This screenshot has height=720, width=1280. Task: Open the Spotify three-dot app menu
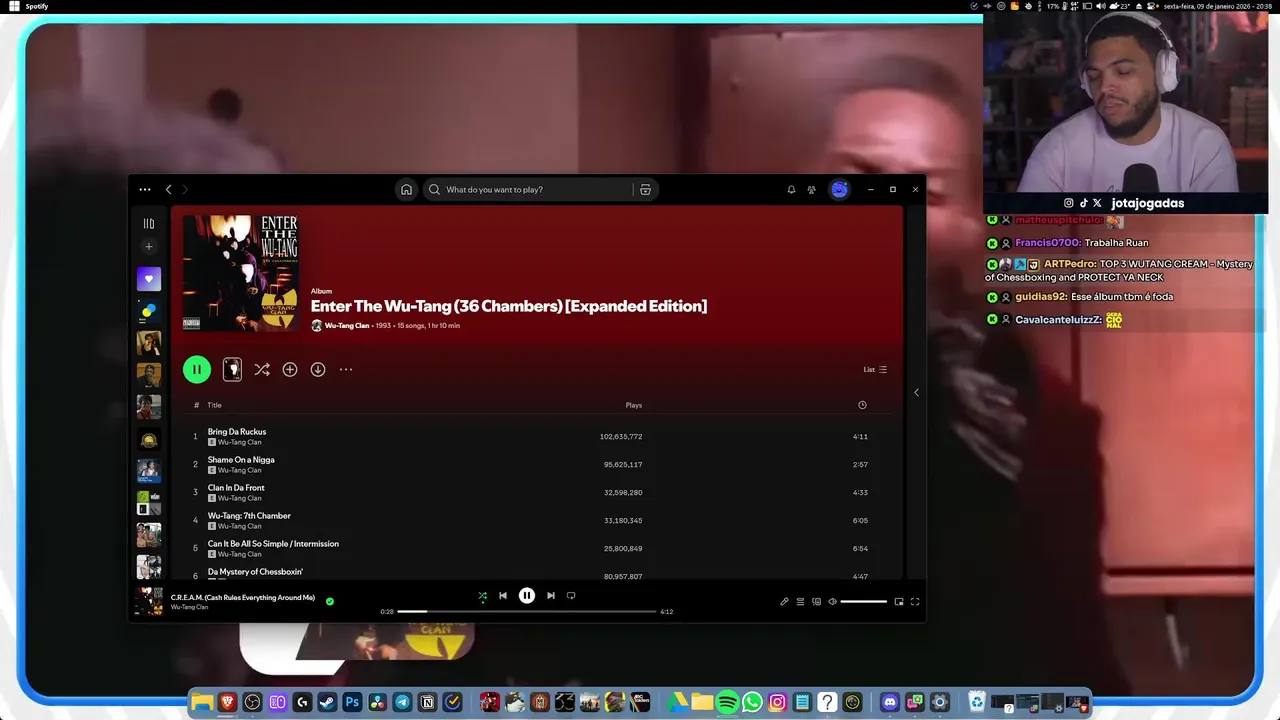[x=145, y=189]
